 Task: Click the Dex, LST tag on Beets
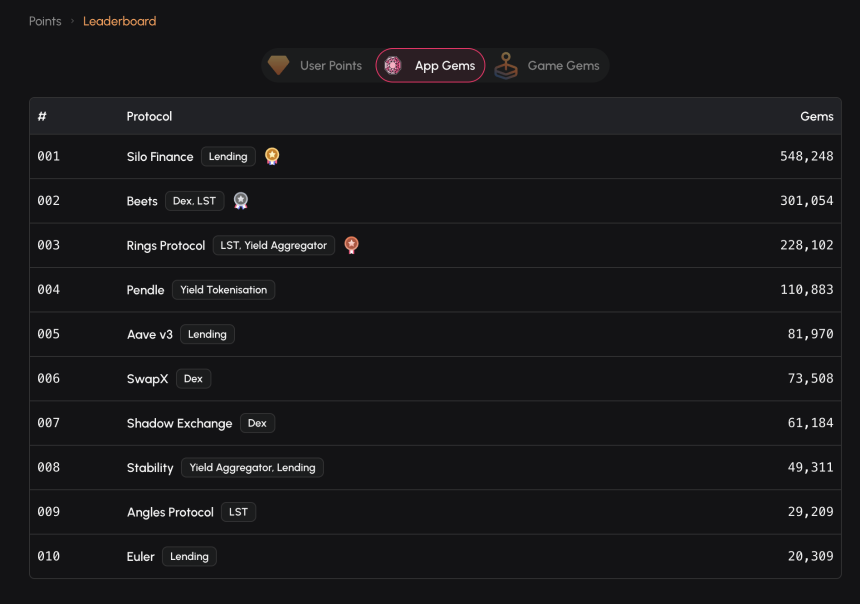(195, 201)
